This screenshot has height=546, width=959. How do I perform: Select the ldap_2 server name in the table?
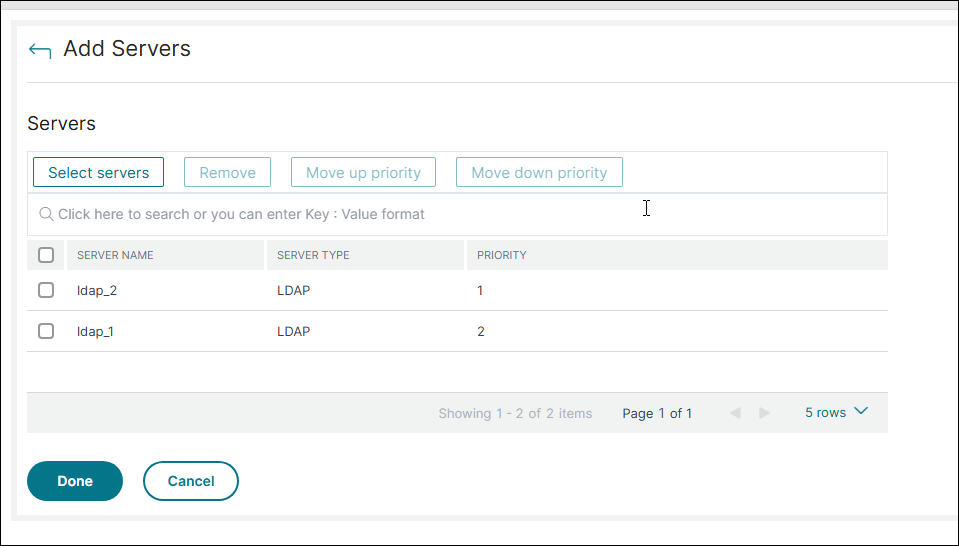coord(96,290)
